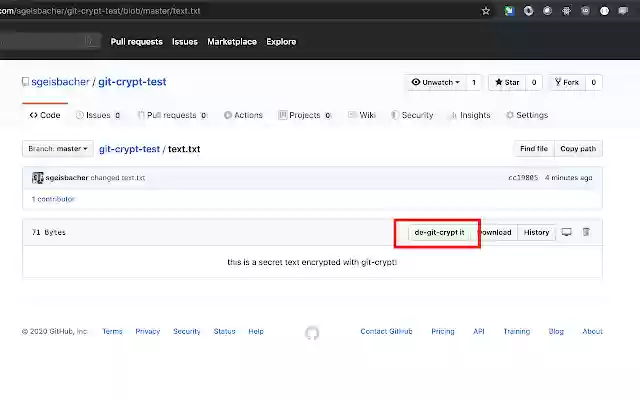Open git-crypt-test breadcrumb link

[129, 149]
